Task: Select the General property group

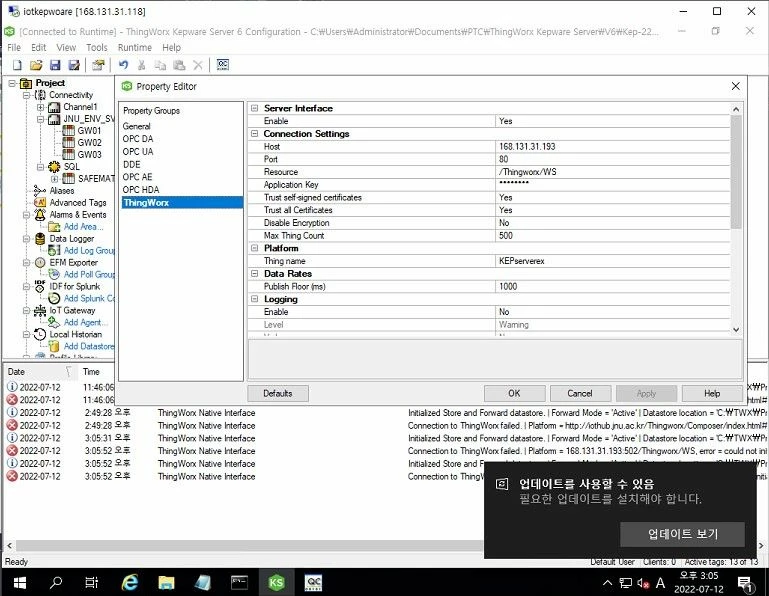Action: click(181, 126)
